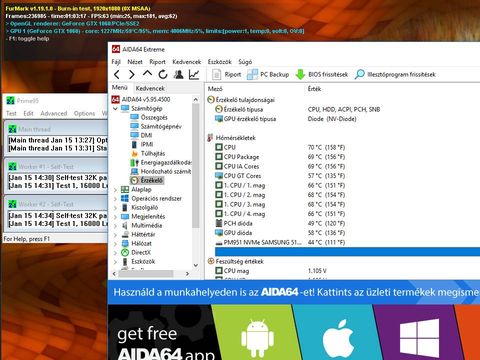
Task: Switch to the Kedvencek tab
Action: [x=150, y=88]
